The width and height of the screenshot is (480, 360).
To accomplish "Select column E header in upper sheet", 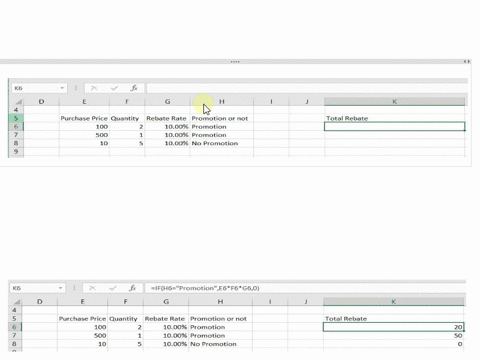I will point(84,102).
